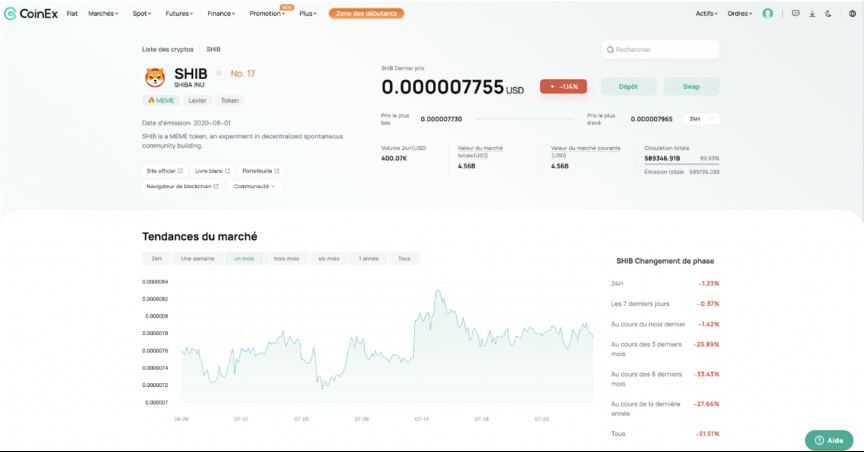Viewport: 864px width, 452px height.
Task: Open the Fiat menu item
Action: click(x=72, y=14)
